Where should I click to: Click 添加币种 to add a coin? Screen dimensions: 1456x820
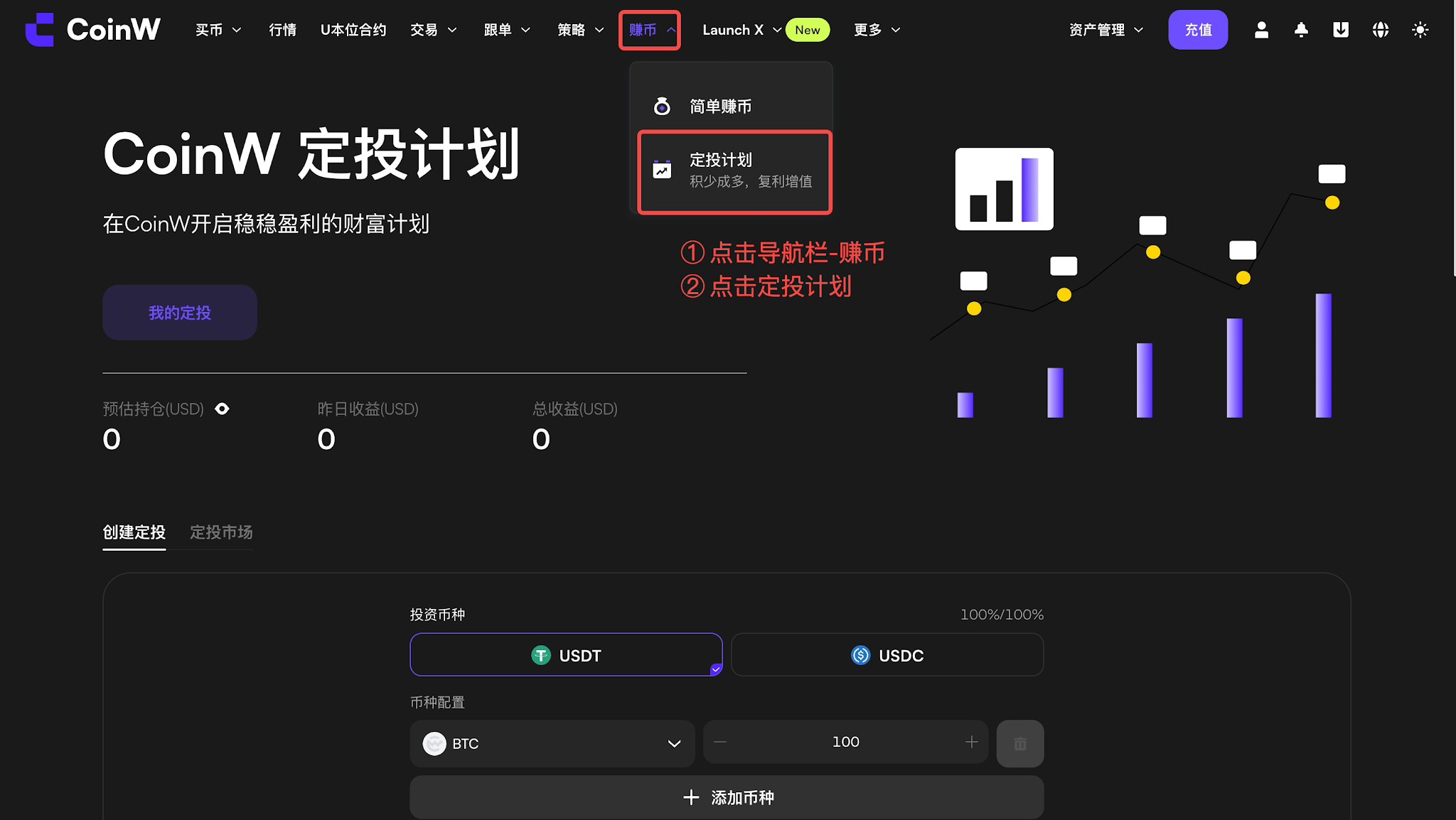pos(727,797)
